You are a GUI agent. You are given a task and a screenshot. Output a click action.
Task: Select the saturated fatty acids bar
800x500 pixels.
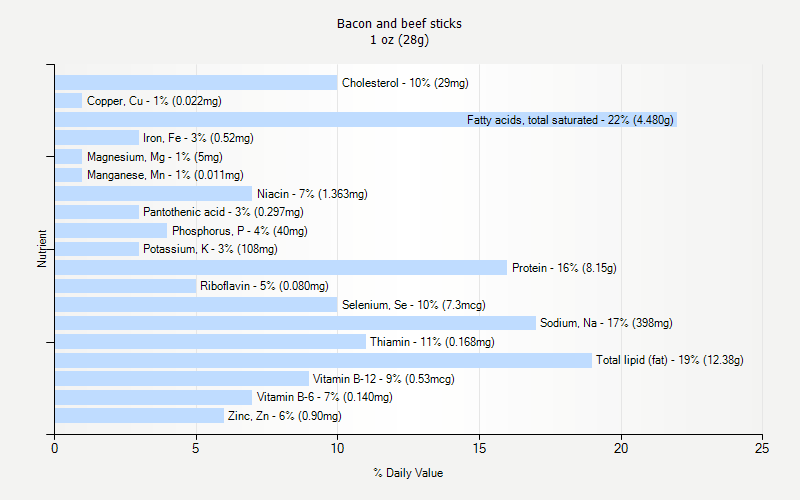[366, 119]
